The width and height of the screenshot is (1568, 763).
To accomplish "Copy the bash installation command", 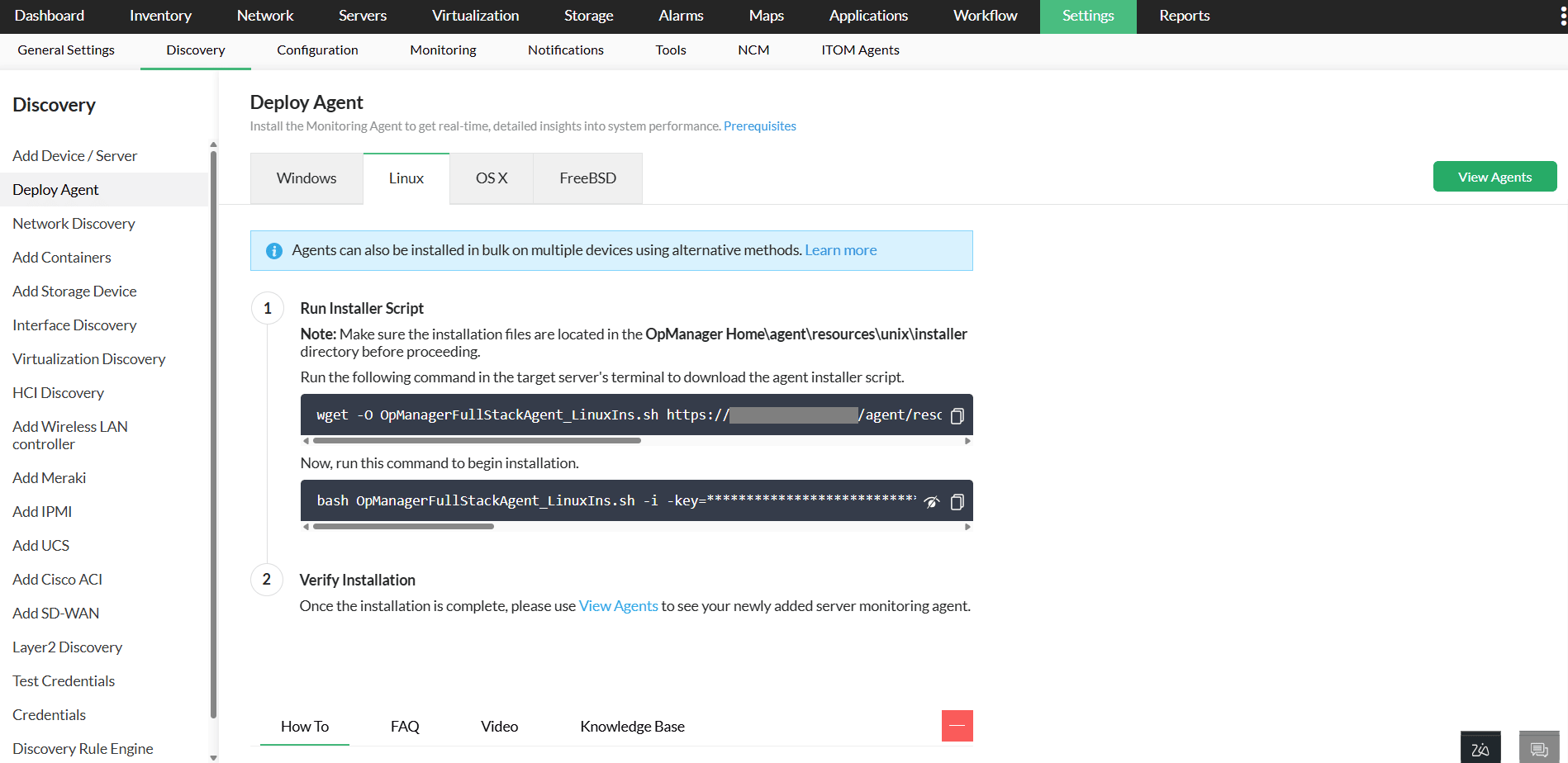I will (x=957, y=502).
